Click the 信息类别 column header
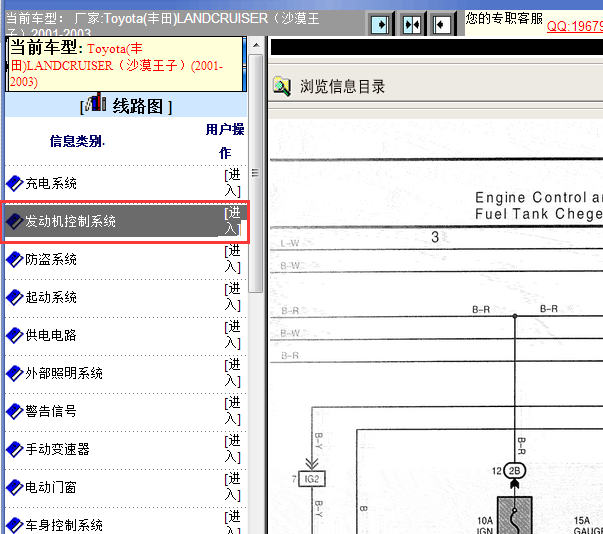The height and width of the screenshot is (534, 603). tap(77, 141)
